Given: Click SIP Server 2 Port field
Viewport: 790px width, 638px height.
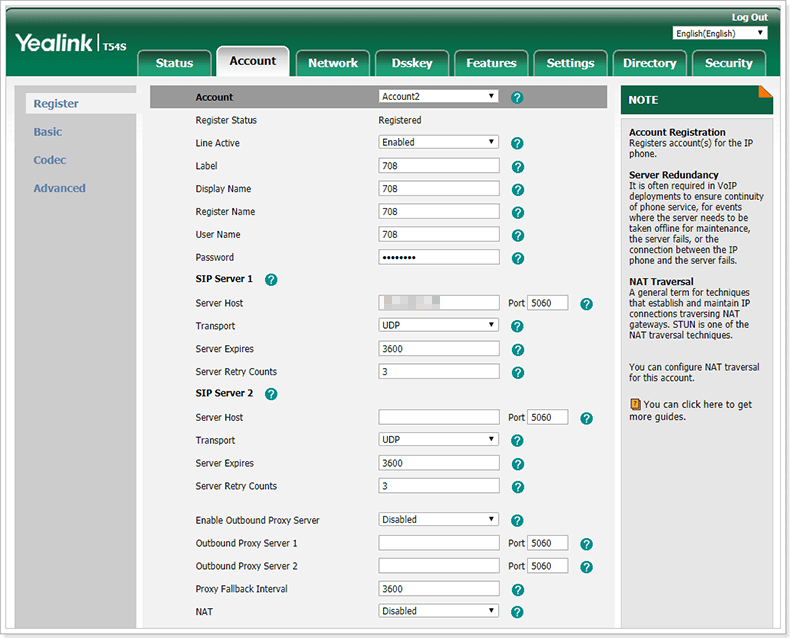Looking at the screenshot, I should tap(548, 417).
